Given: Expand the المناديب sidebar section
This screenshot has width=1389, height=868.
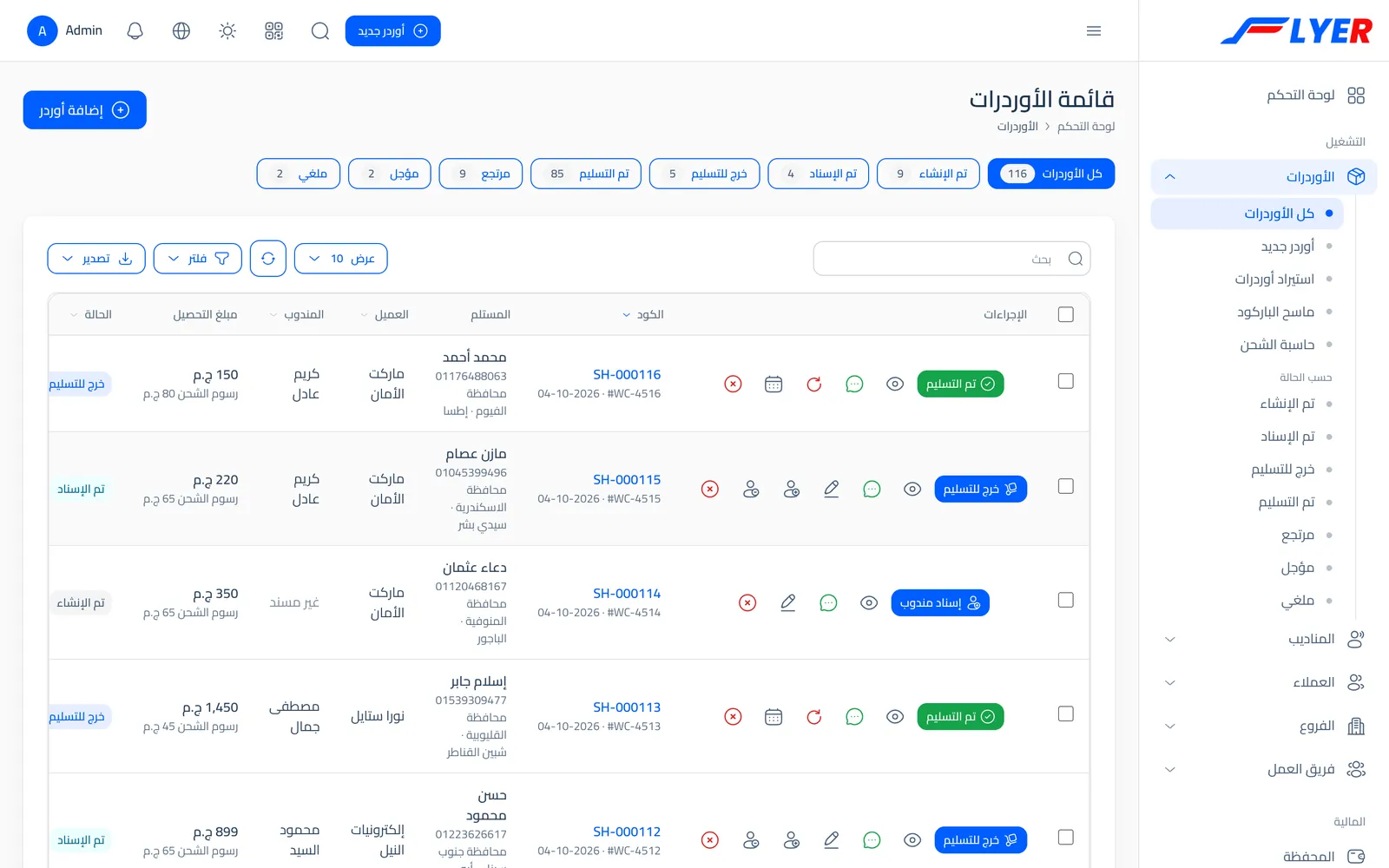Looking at the screenshot, I should pos(1264,639).
